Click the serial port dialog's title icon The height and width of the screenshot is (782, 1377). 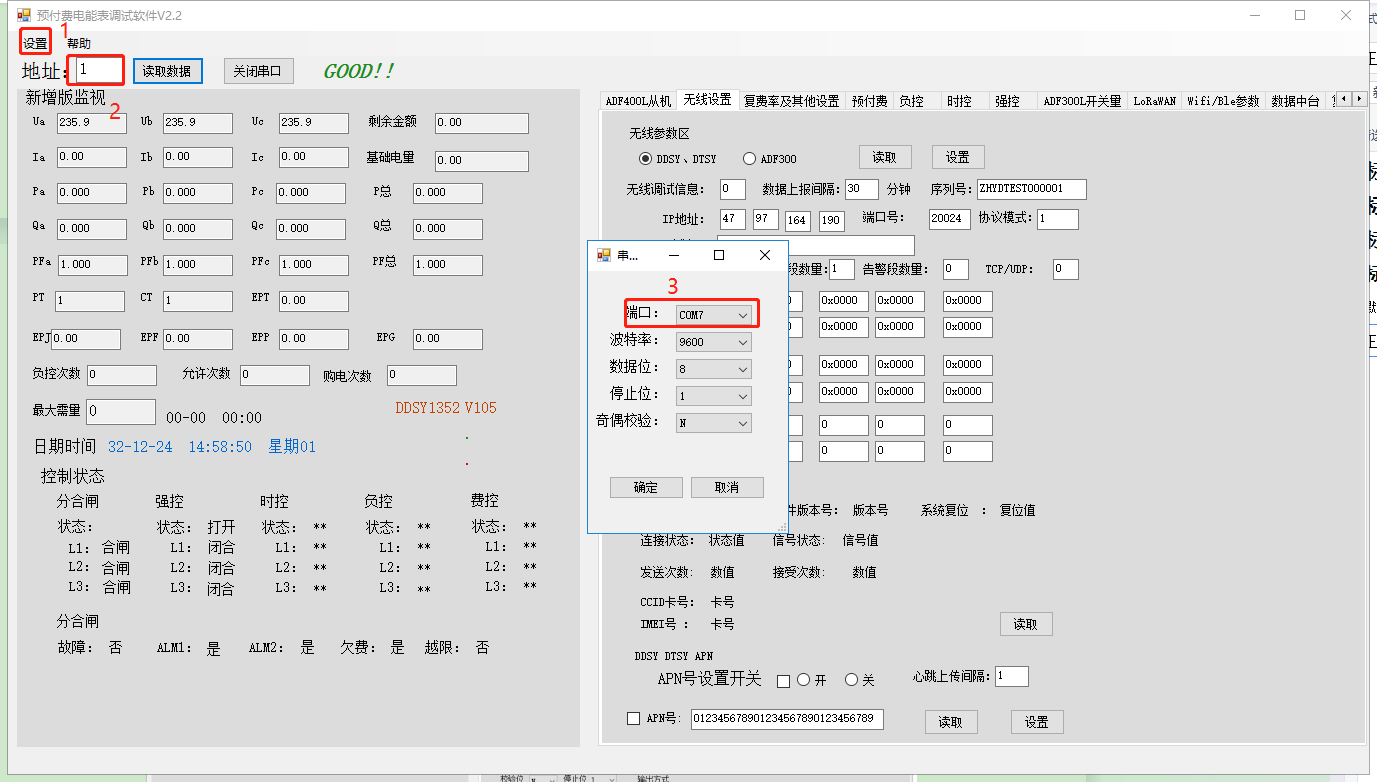pyautogui.click(x=603, y=256)
